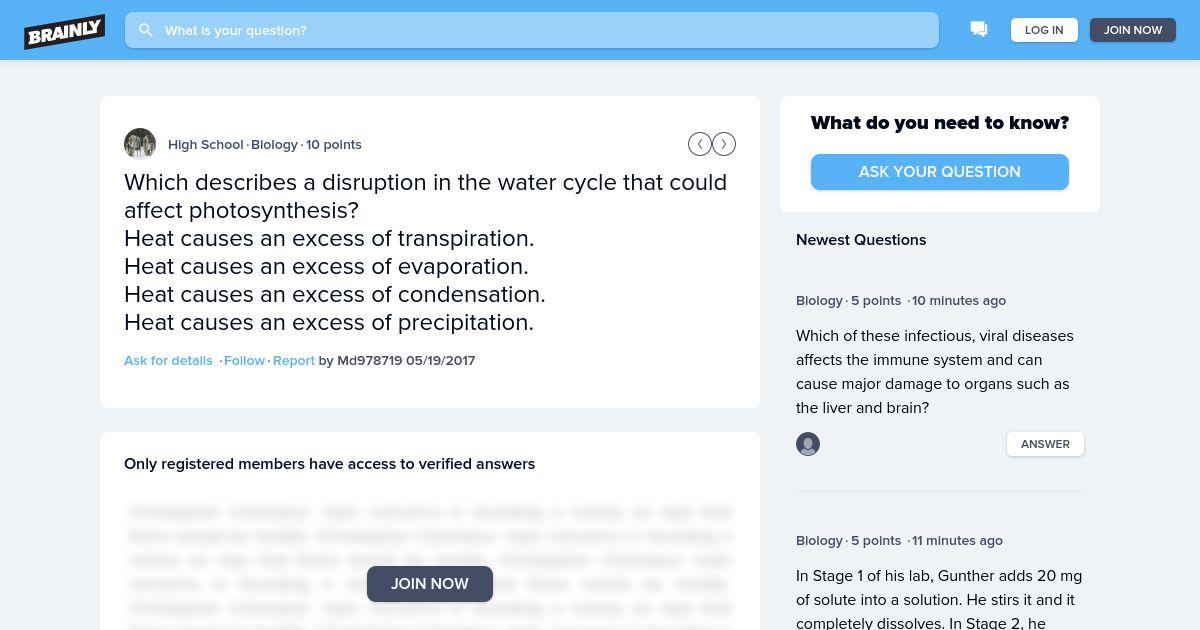Screen dimensions: 1200x630
Task: Open the Biology subject link in question header
Action: pyautogui.click(x=274, y=144)
